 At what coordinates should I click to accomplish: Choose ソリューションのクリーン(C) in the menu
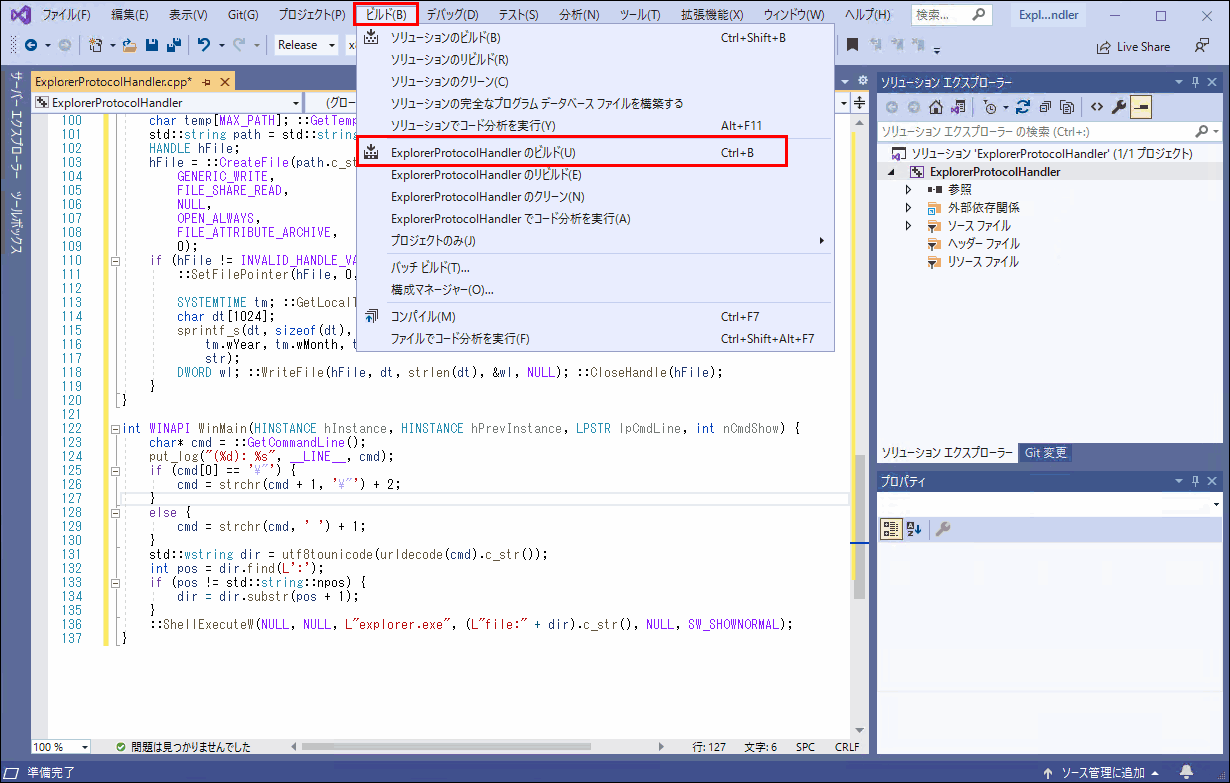[x=595, y=82]
